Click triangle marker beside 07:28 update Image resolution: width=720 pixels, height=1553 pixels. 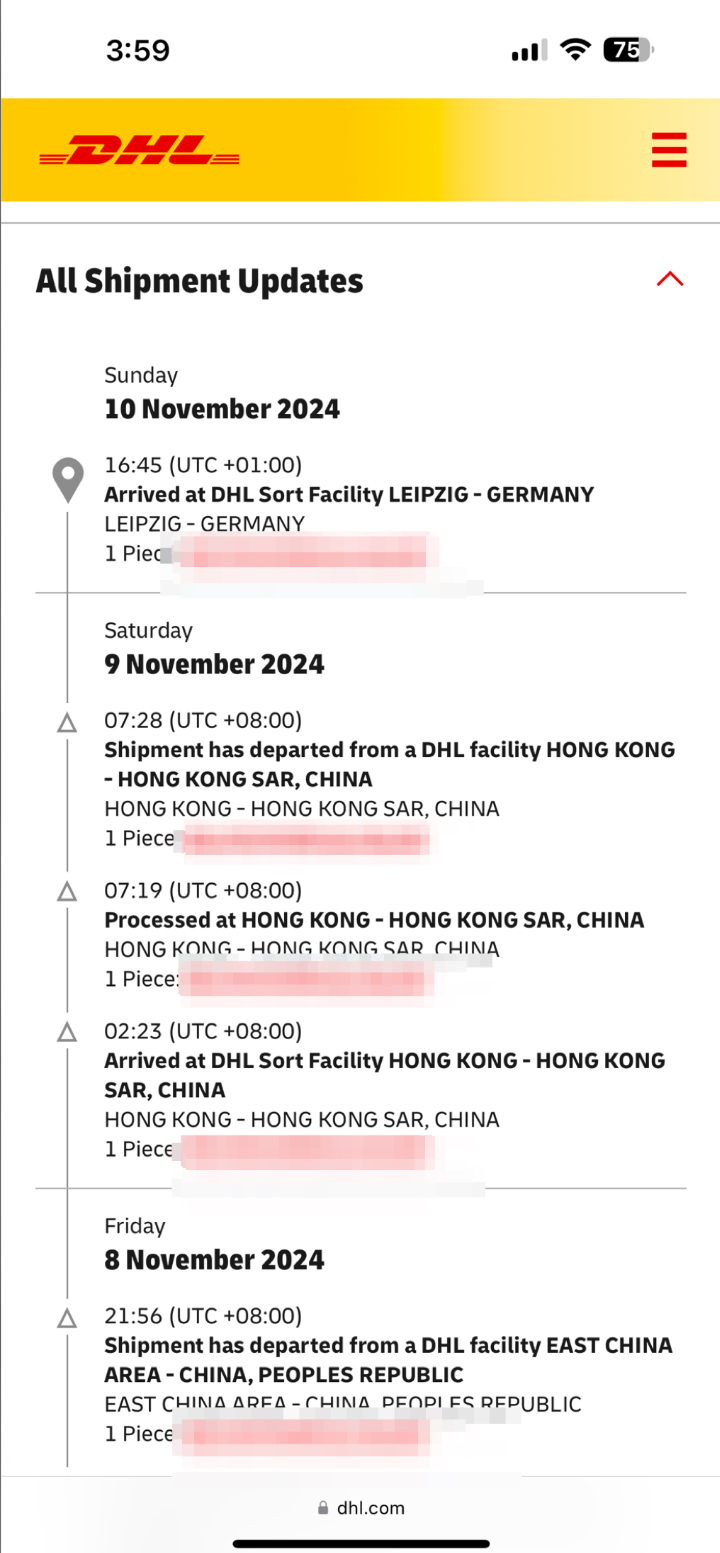tap(67, 722)
